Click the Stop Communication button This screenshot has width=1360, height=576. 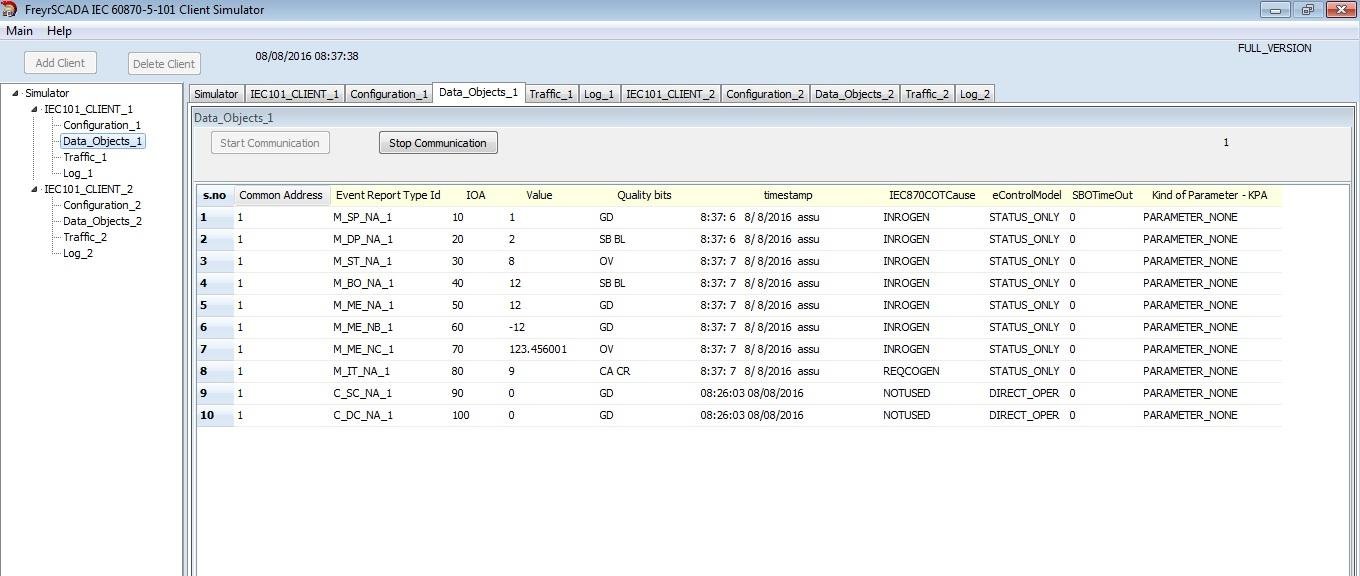438,143
